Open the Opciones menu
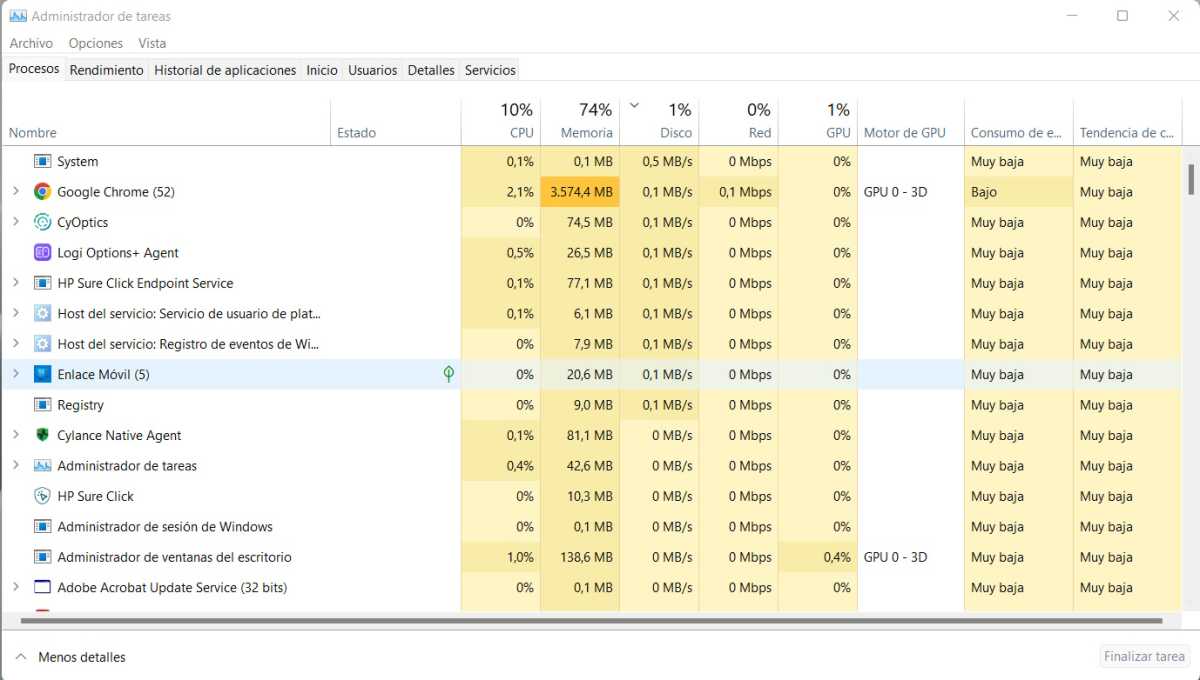 click(96, 43)
